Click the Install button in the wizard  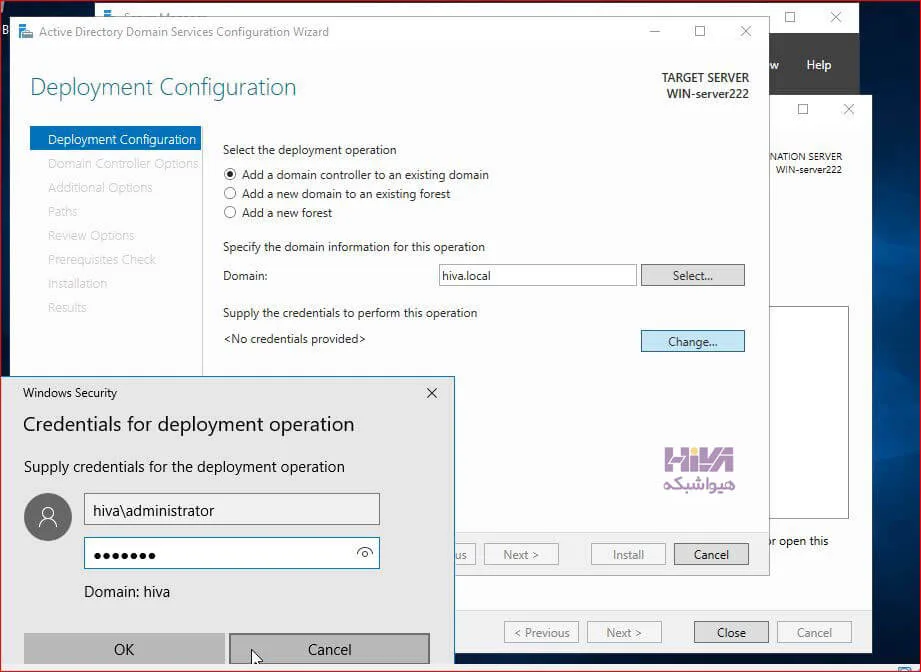click(628, 555)
